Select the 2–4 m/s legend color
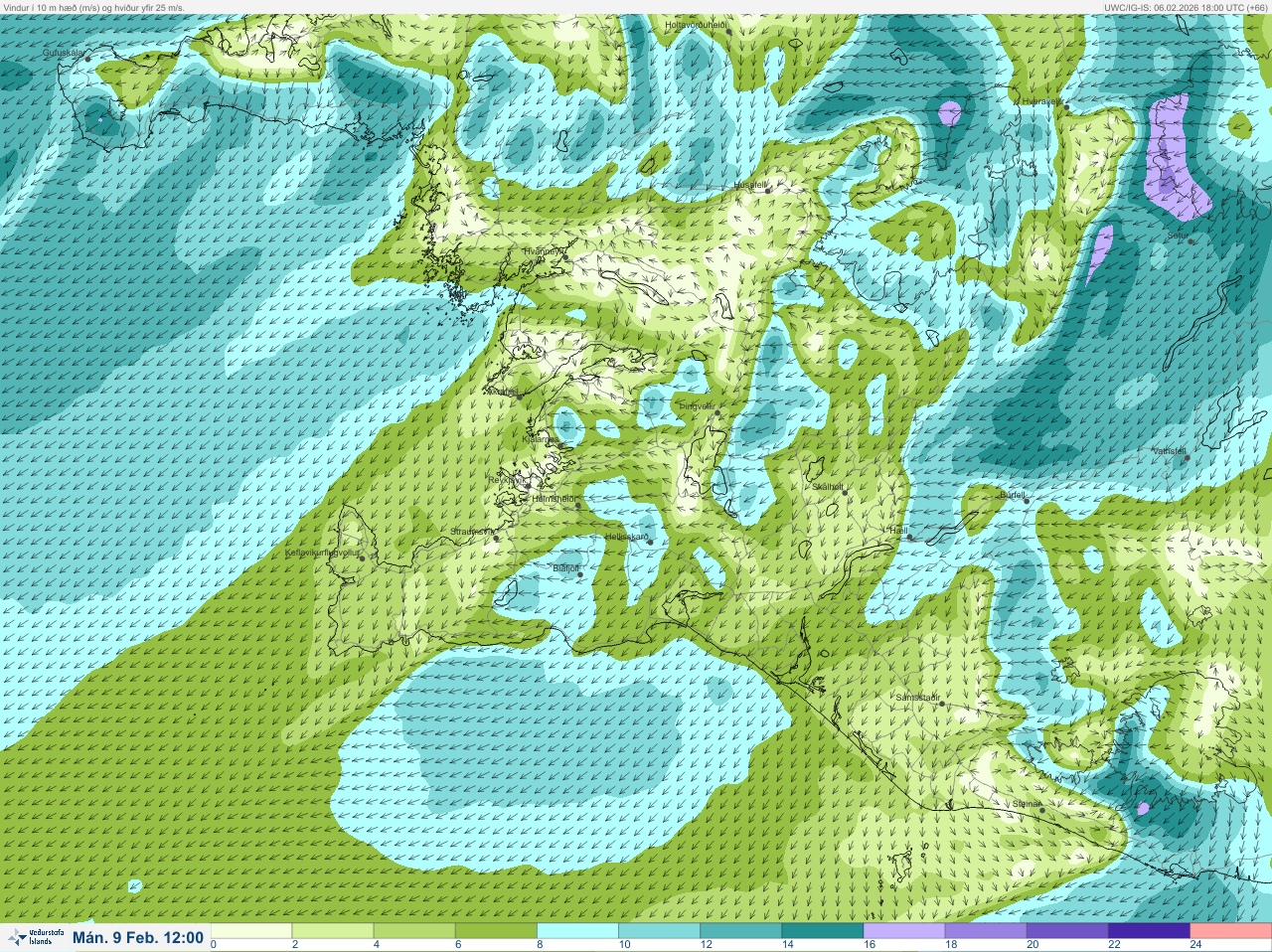 [x=334, y=931]
